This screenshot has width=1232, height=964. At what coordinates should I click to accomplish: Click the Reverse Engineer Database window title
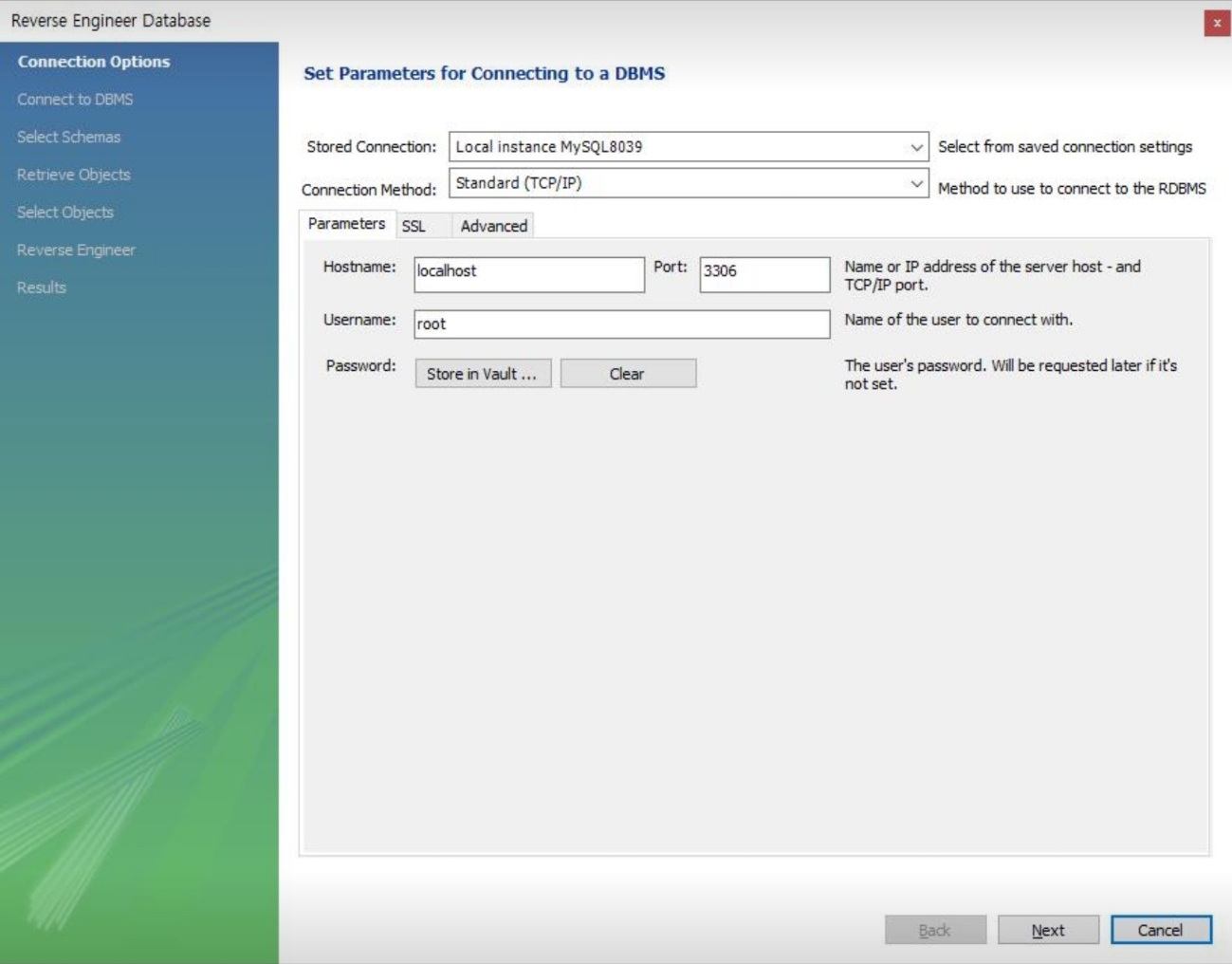click(x=111, y=21)
